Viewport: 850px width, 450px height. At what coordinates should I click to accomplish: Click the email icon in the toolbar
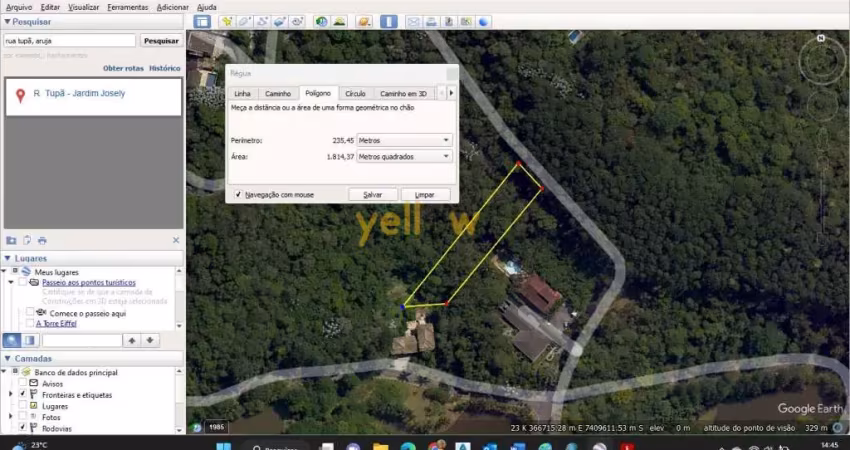click(x=414, y=21)
